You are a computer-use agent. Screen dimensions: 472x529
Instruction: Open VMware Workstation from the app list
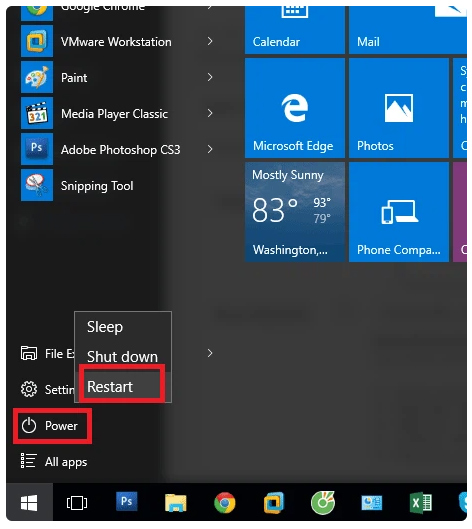coord(116,41)
